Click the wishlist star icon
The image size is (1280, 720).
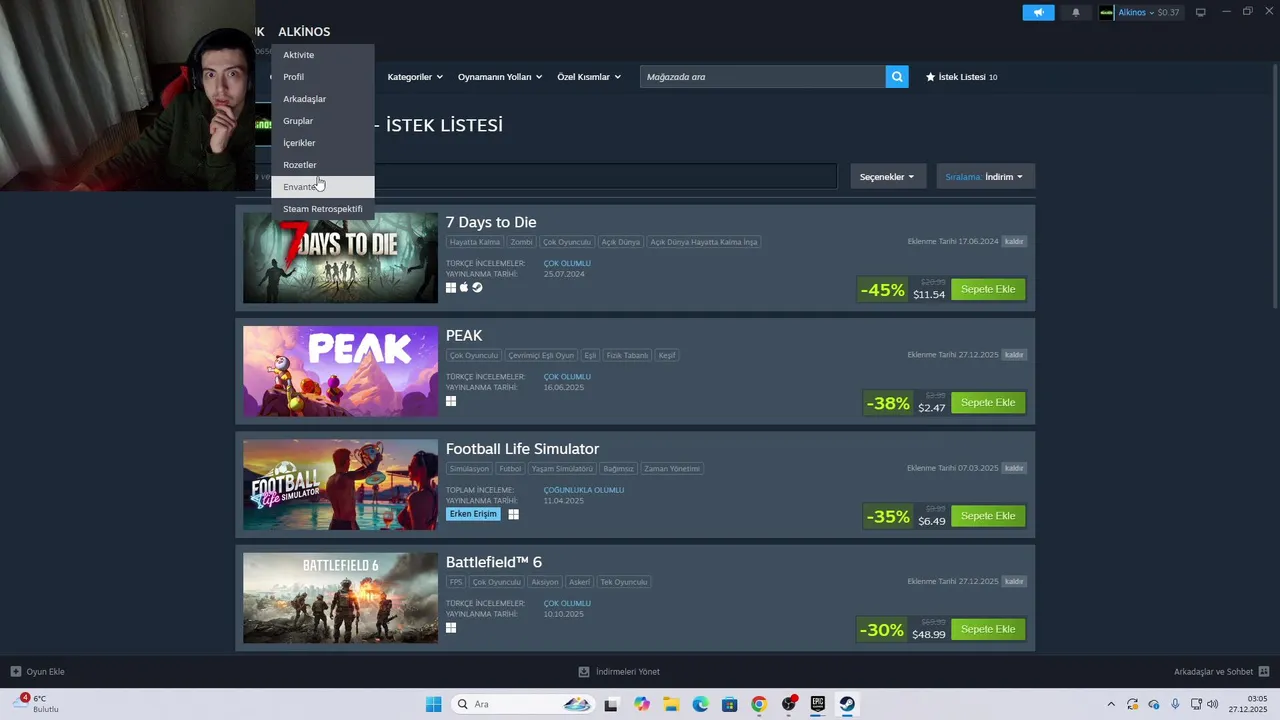930,77
